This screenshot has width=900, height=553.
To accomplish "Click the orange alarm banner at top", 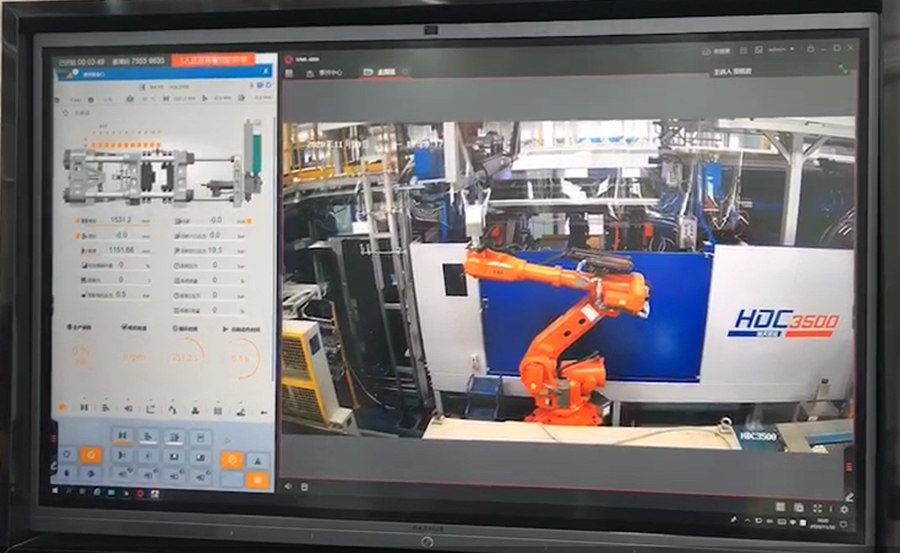I will [213, 60].
